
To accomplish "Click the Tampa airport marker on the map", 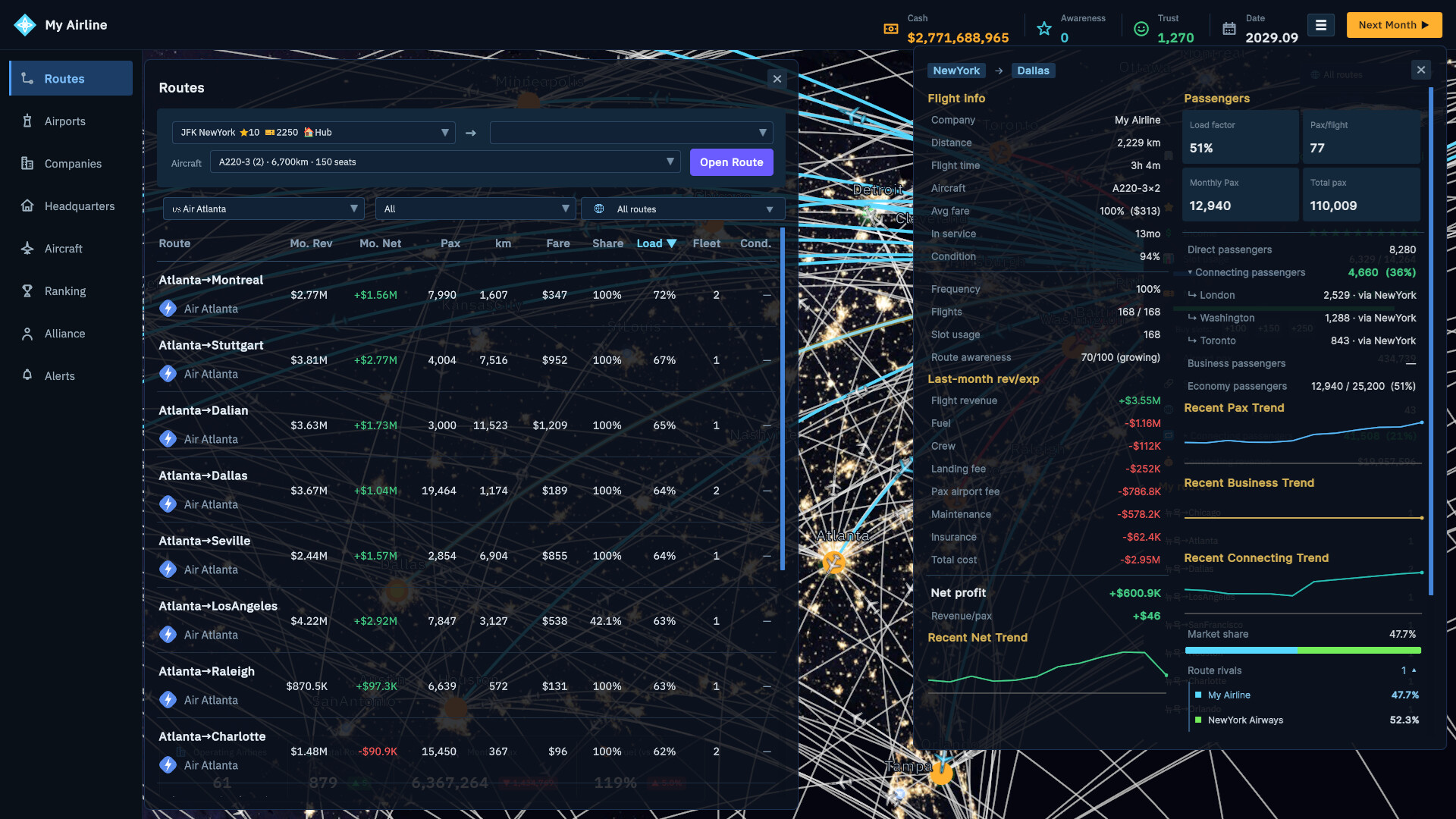I will (941, 773).
